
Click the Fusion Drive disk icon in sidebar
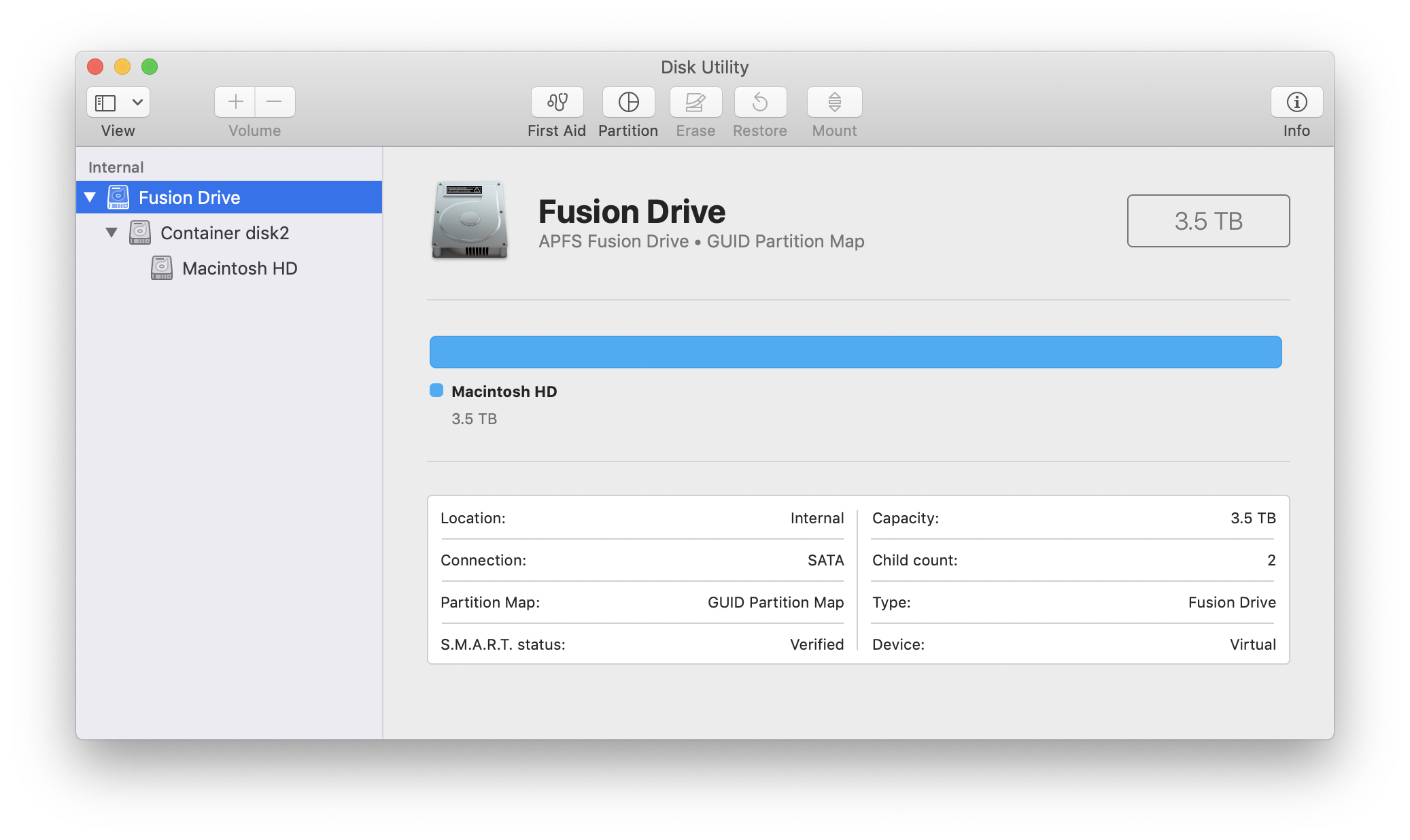pos(118,197)
